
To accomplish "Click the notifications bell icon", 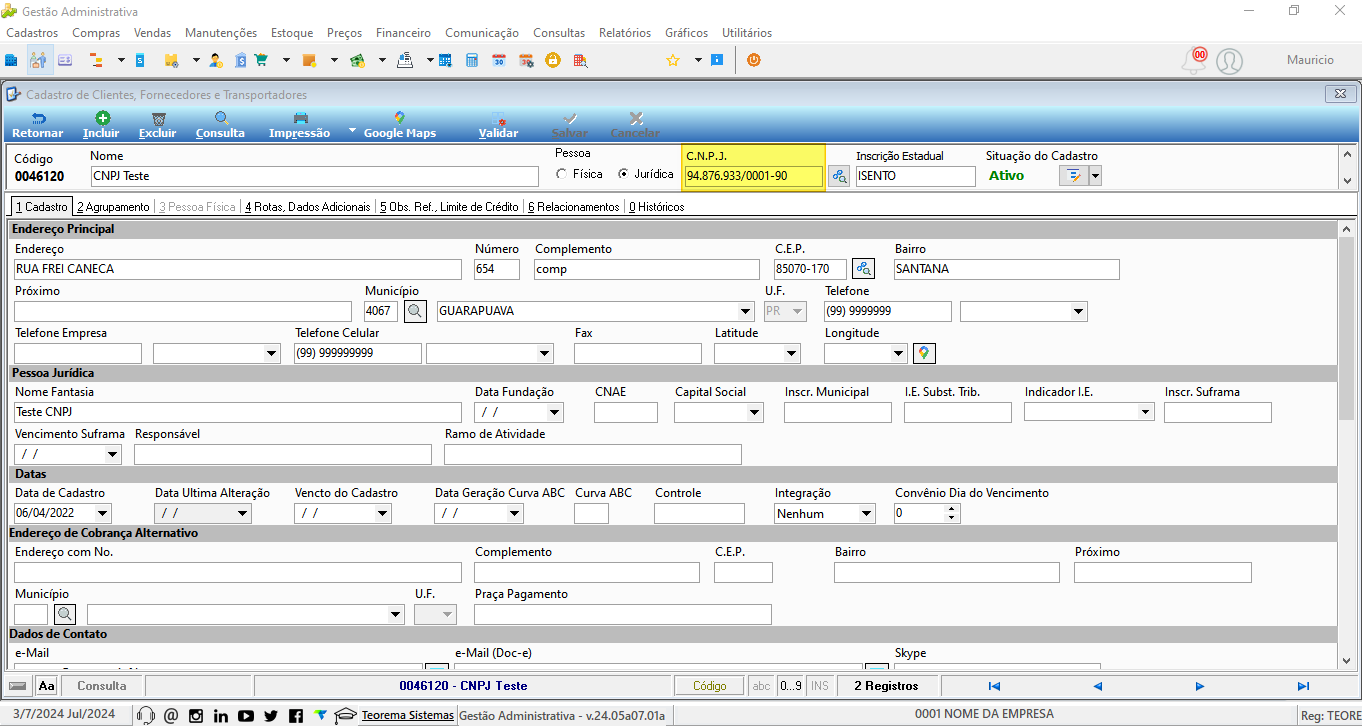I will click(1194, 61).
